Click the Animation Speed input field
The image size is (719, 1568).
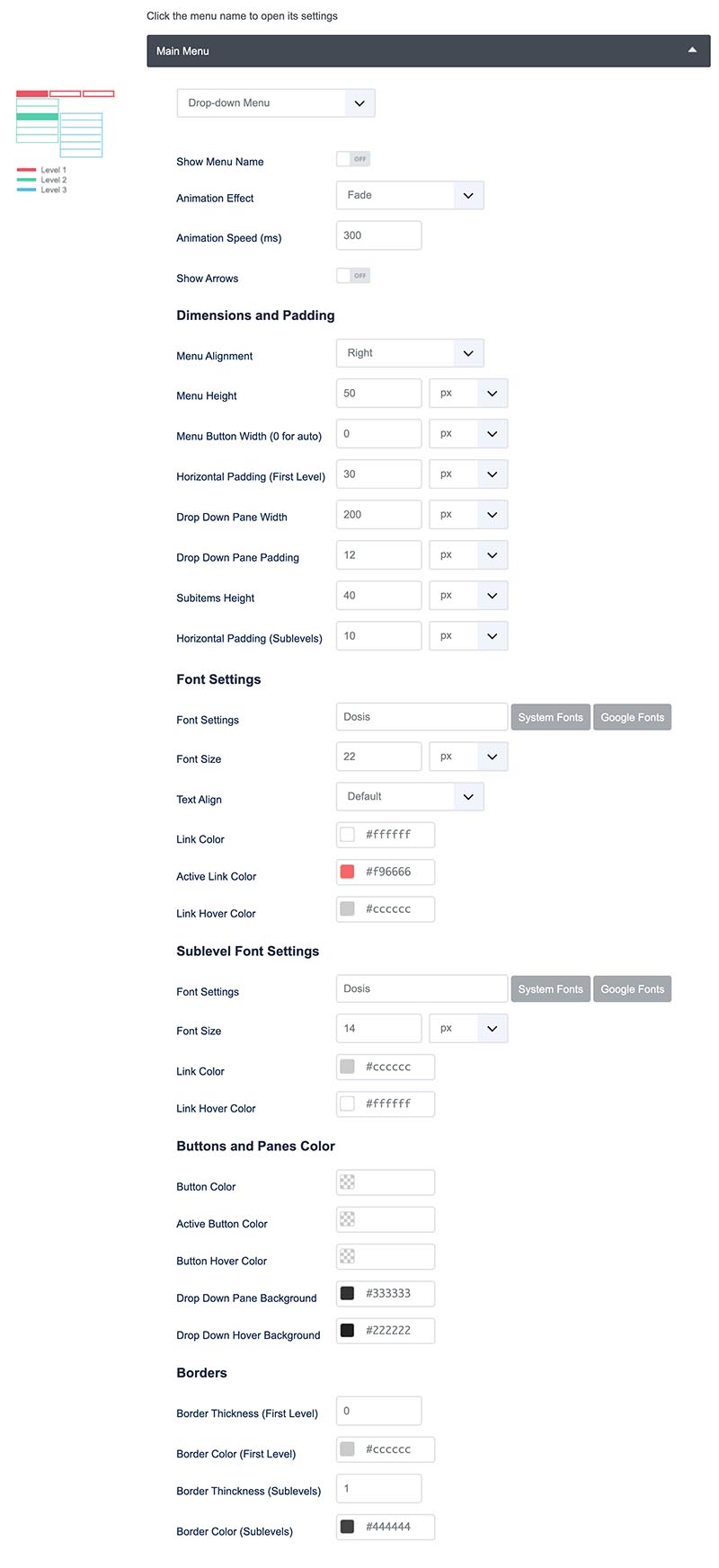(x=378, y=235)
